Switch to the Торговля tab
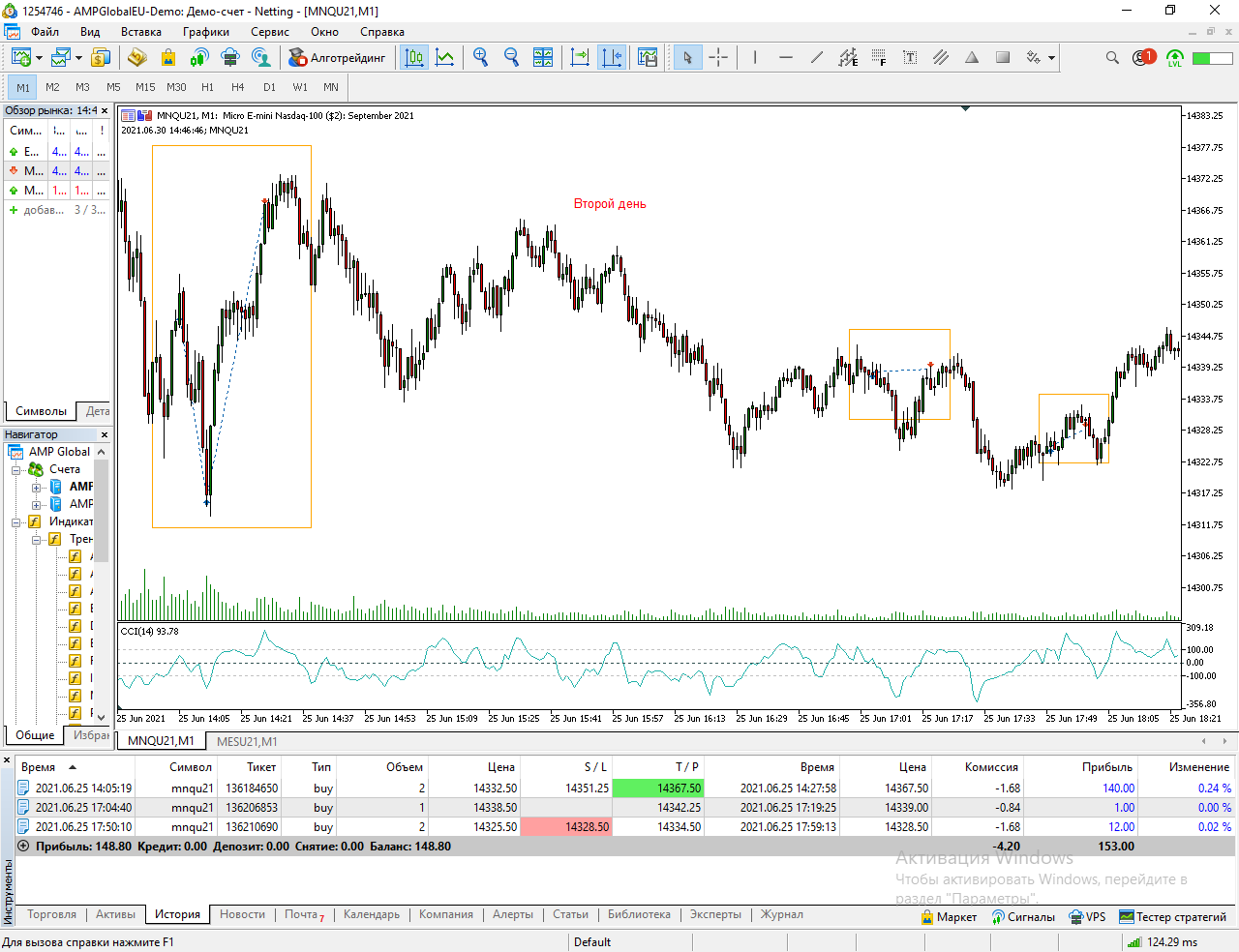1239x952 pixels. [x=51, y=914]
